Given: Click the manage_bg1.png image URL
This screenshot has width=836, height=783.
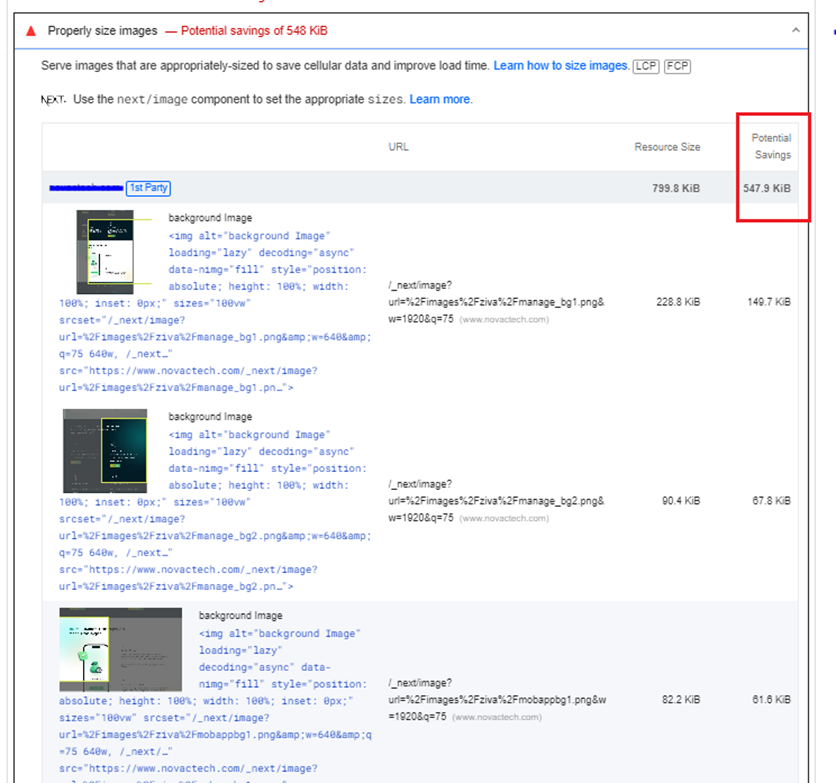Looking at the screenshot, I should pos(495,301).
